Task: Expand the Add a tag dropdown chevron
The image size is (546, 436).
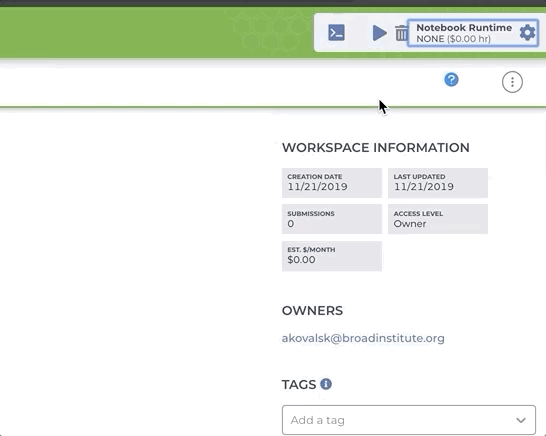Action: pos(521,420)
